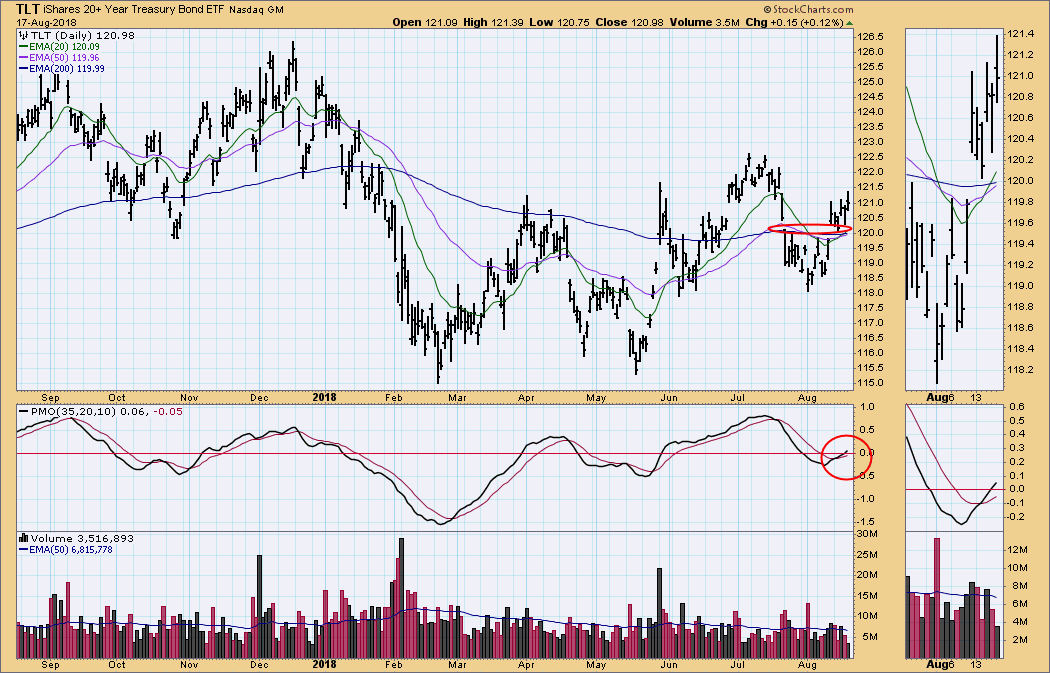The height and width of the screenshot is (673, 1050).
Task: Click the 5M volume axis label
Action: [870, 637]
